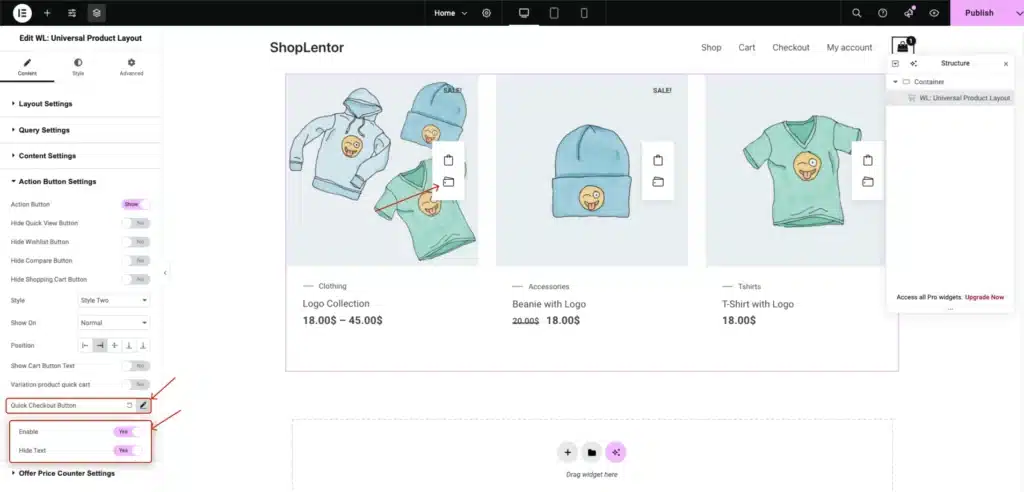Screen dimensions: 1024x492
Task: Expand Offer Price Counter Settings section
Action: coord(80,473)
